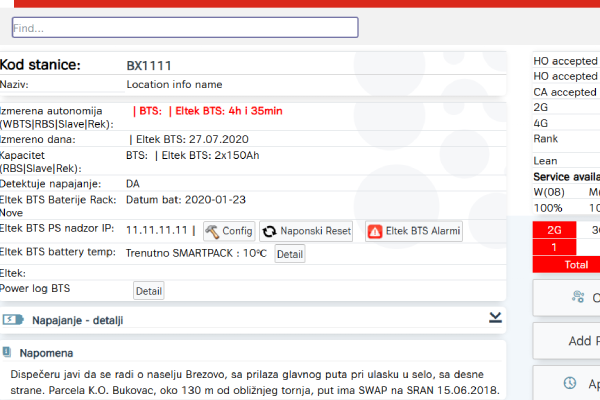Open Power log BTS Detail button
The height and width of the screenshot is (400, 600).
[149, 291]
